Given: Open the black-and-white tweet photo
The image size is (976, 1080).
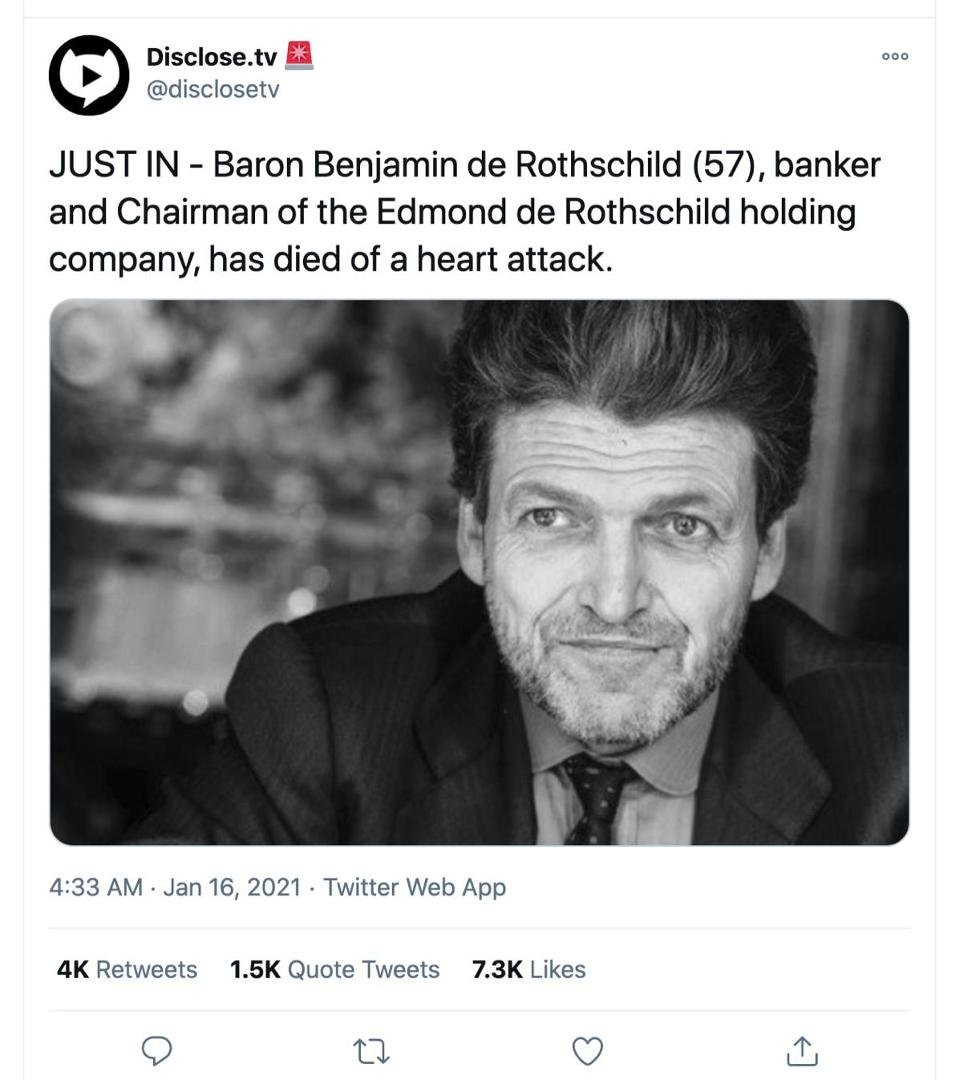Looking at the screenshot, I should tap(479, 572).
